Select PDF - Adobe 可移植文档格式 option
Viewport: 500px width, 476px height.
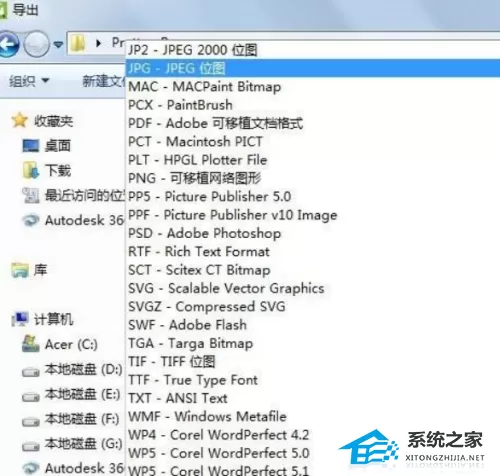215,123
